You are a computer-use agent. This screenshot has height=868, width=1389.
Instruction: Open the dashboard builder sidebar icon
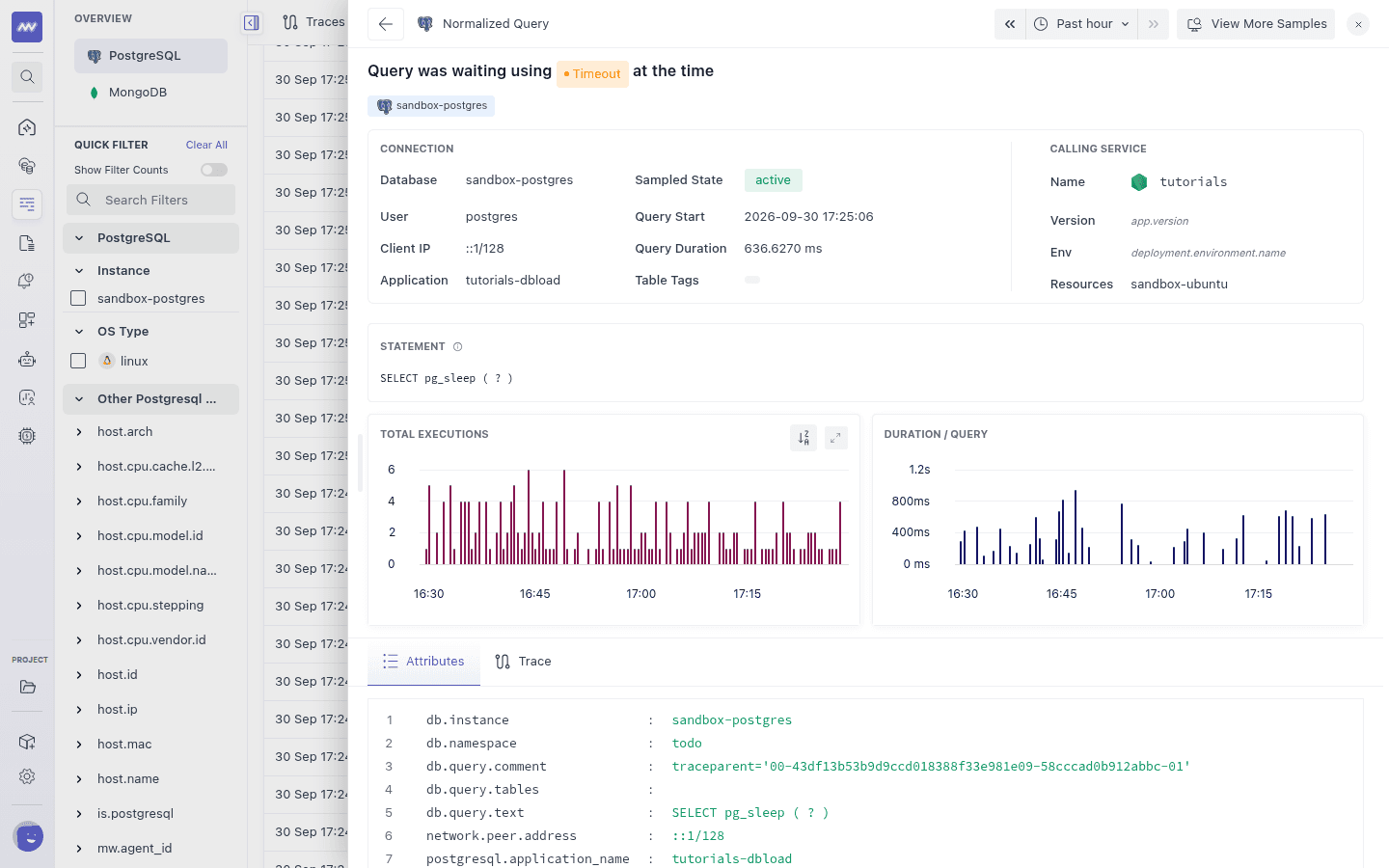tap(27, 320)
